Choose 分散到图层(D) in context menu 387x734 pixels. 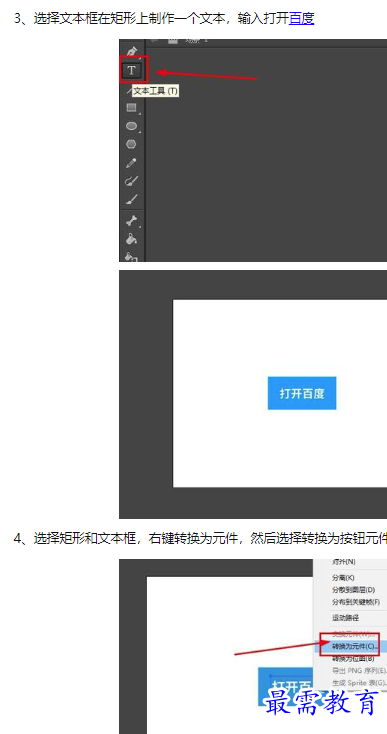point(353,589)
